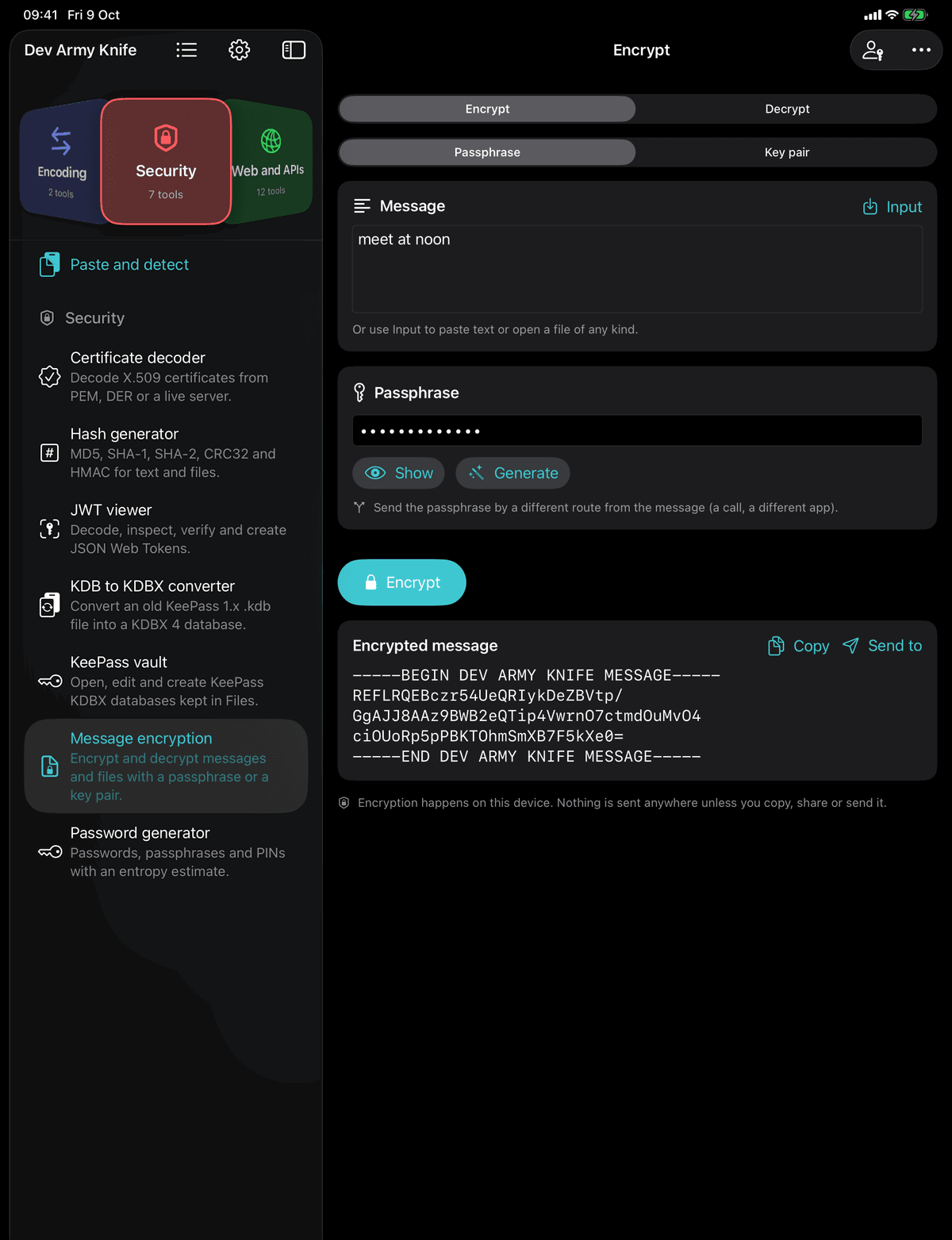The image size is (952, 1240).
Task: Copy the encrypted message
Action: click(798, 646)
